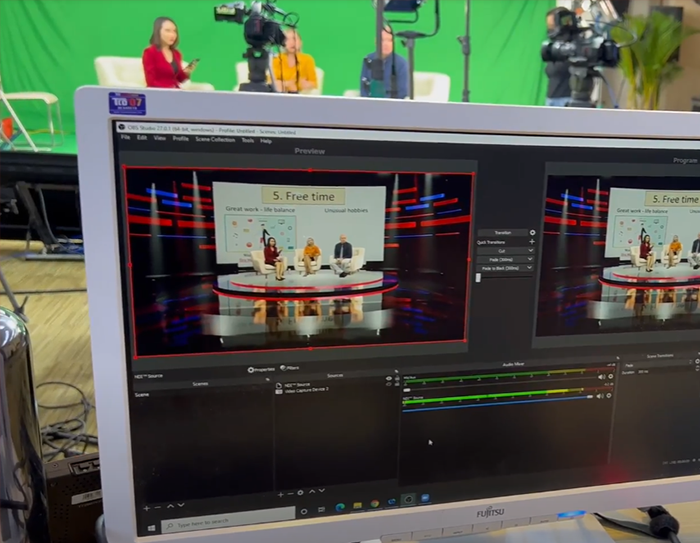This screenshot has height=543, width=700.
Task: Open the Profile menu
Action: [x=180, y=138]
